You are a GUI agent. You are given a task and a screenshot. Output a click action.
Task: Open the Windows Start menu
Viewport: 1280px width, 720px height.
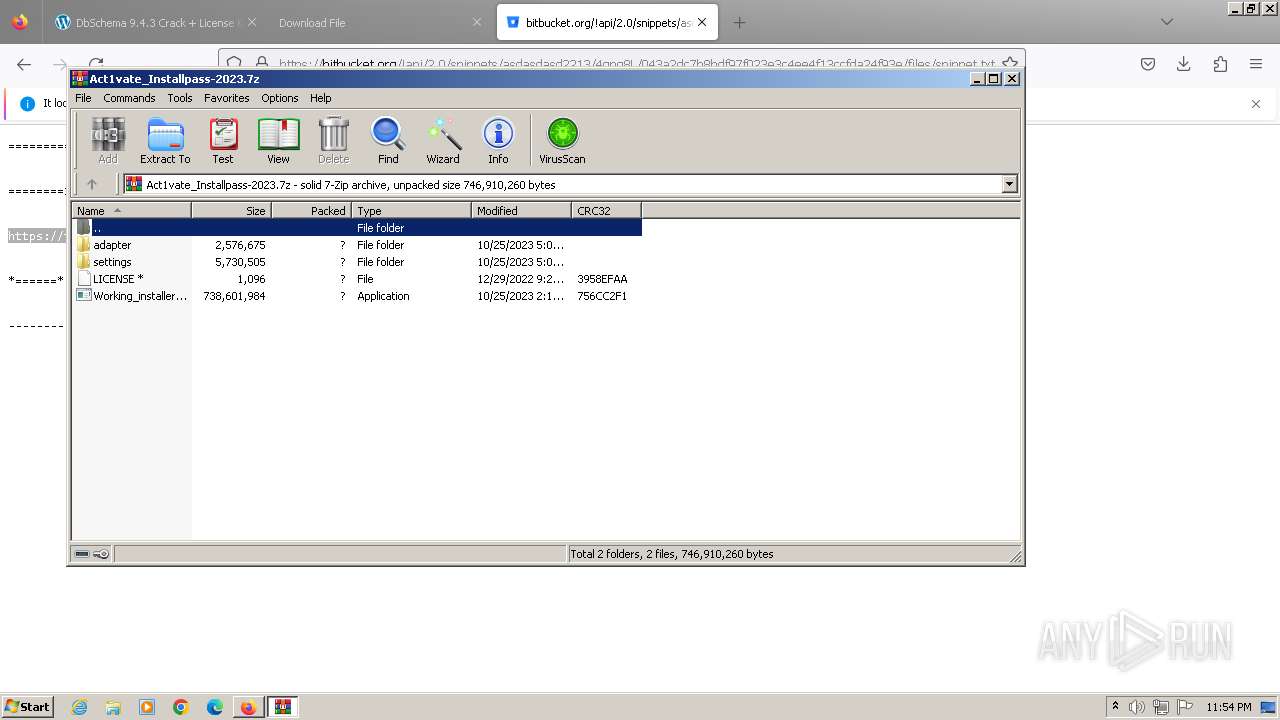[27, 706]
